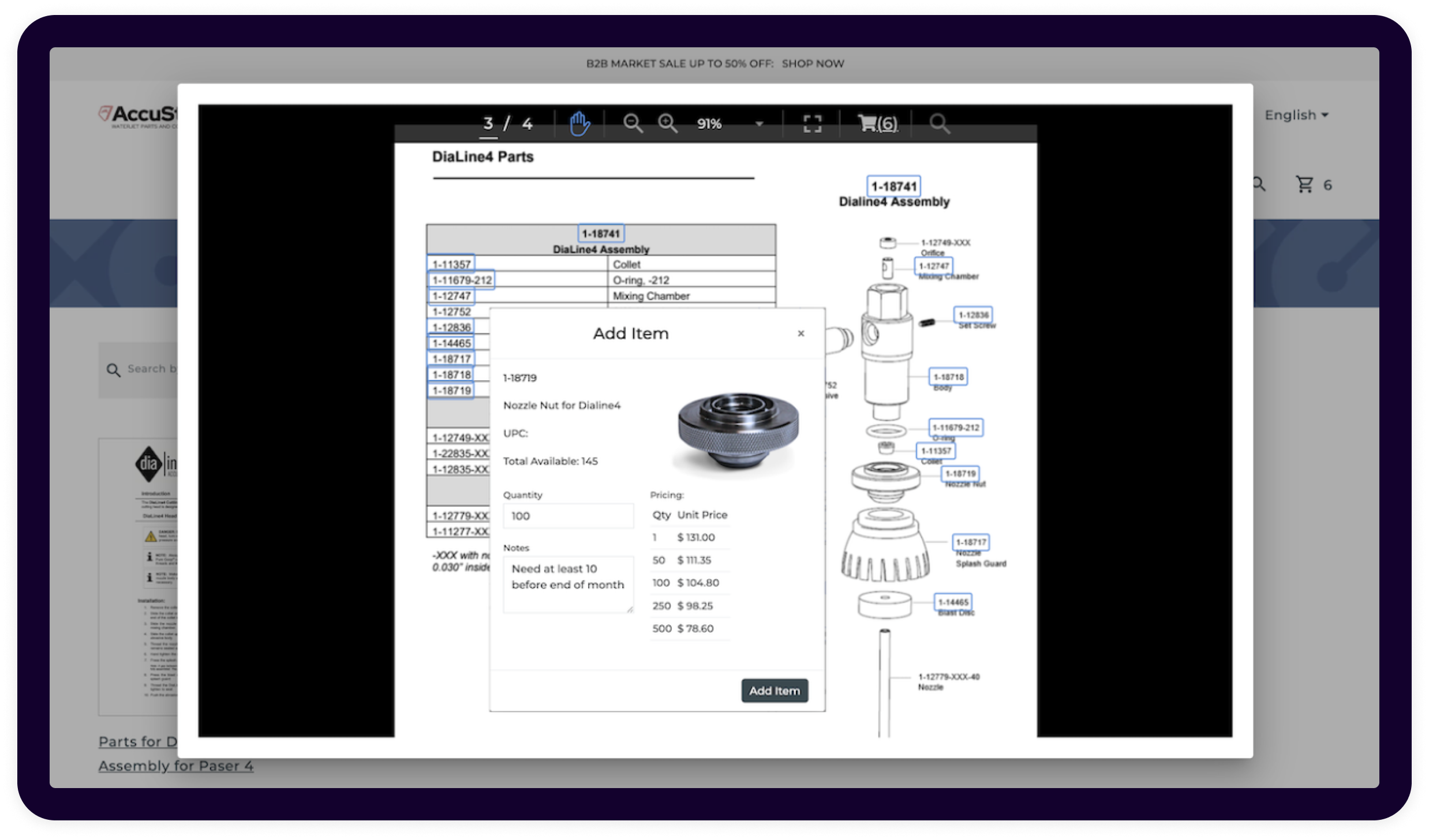Click the site header search magnifier icon
The image size is (1429, 840).
[x=1260, y=185]
